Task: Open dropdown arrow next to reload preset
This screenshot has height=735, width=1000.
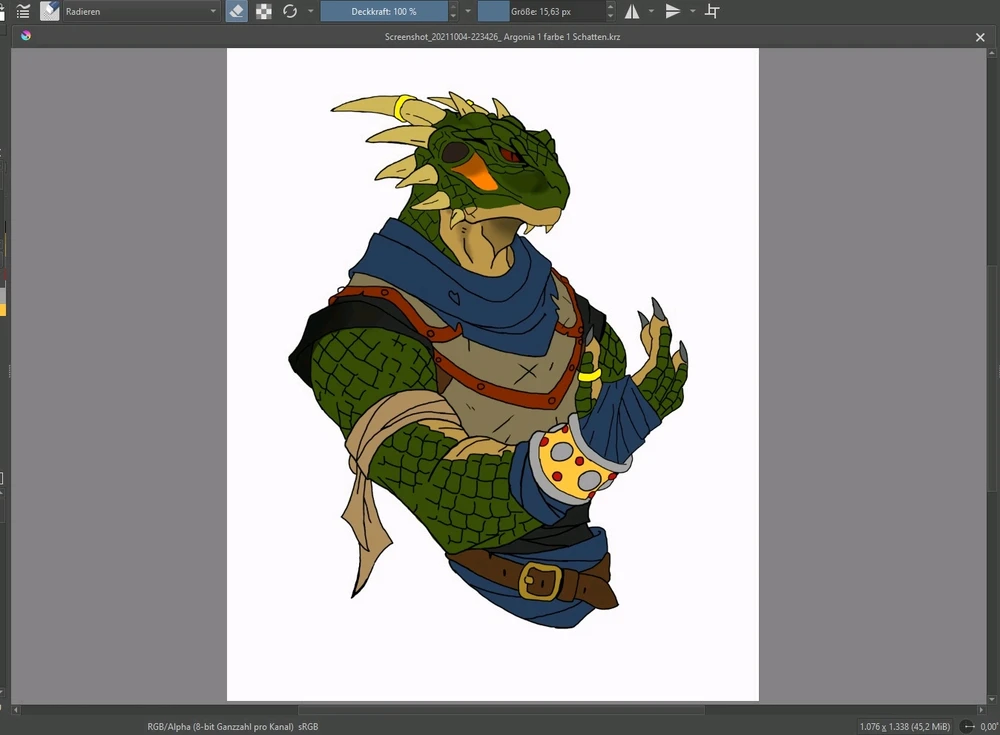Action: [310, 11]
